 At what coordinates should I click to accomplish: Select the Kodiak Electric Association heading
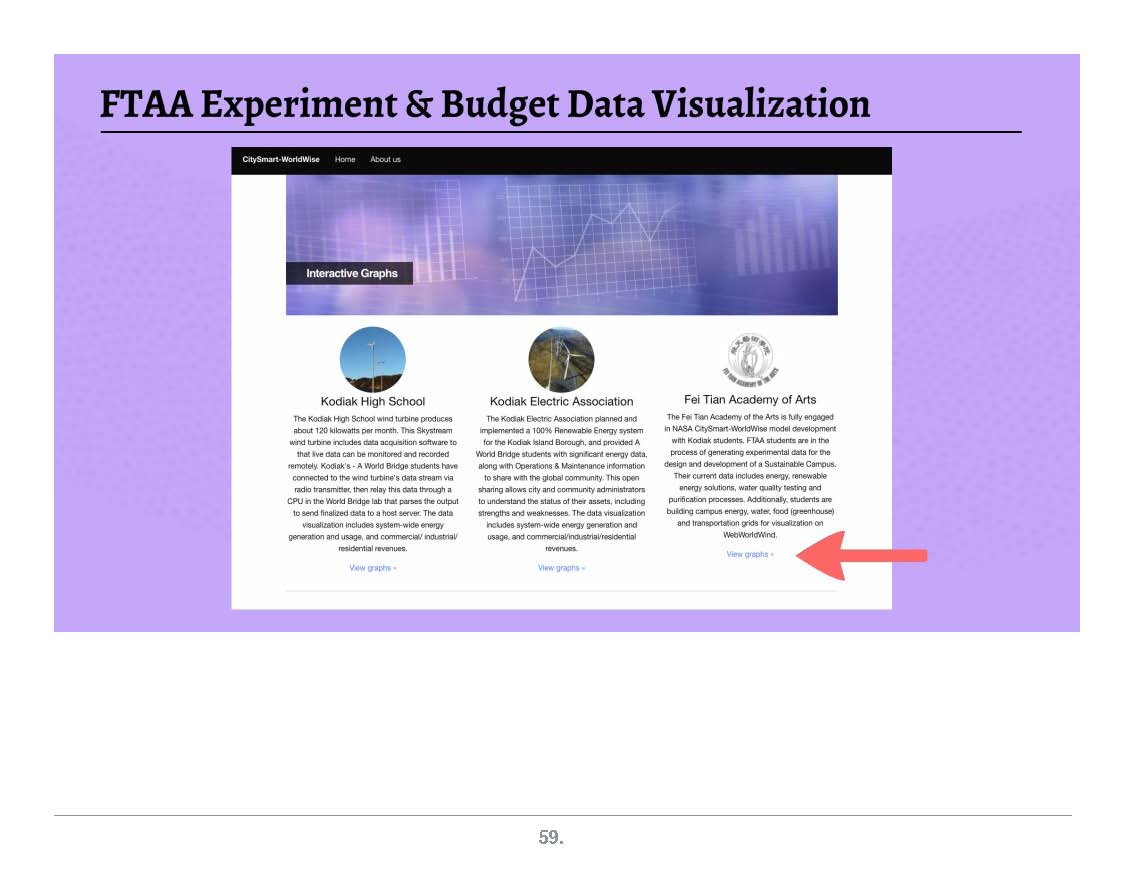[x=561, y=401]
